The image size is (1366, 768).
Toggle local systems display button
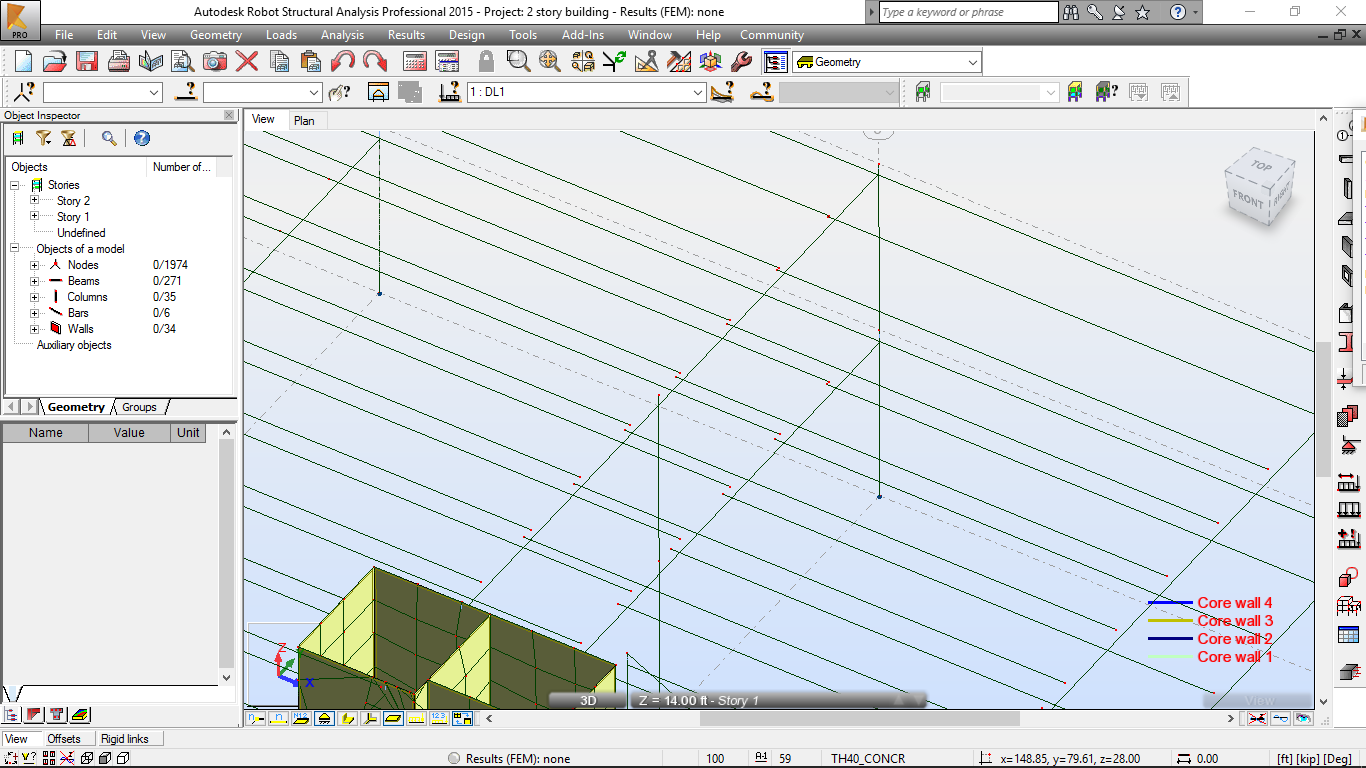(371, 718)
